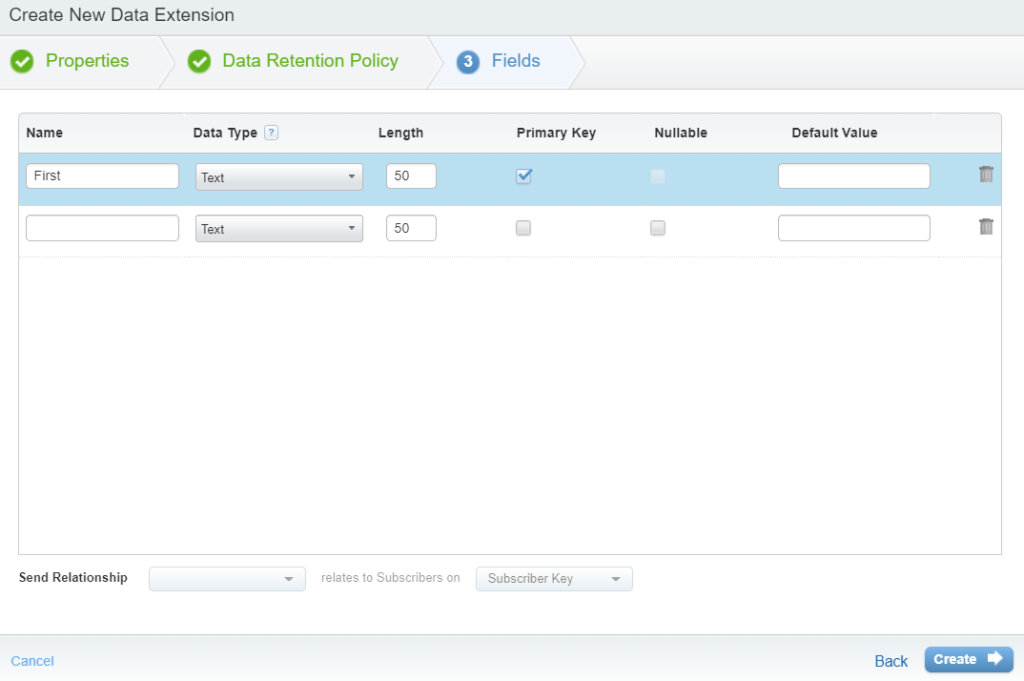Viewport: 1024px width, 681px height.
Task: Click the trash icon on the empty second row
Action: [x=986, y=226]
